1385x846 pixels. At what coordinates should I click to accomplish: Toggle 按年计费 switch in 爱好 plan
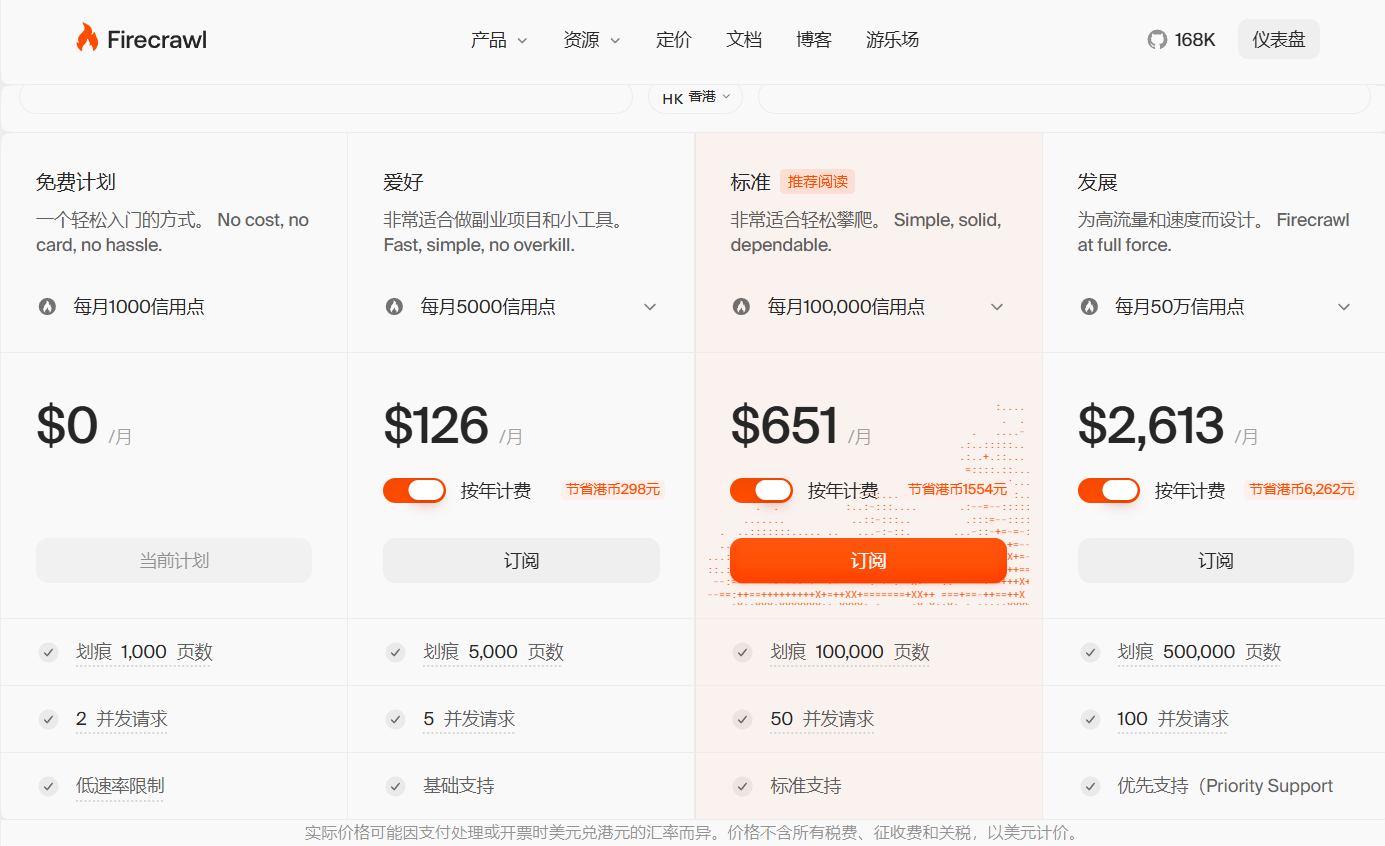tap(414, 490)
